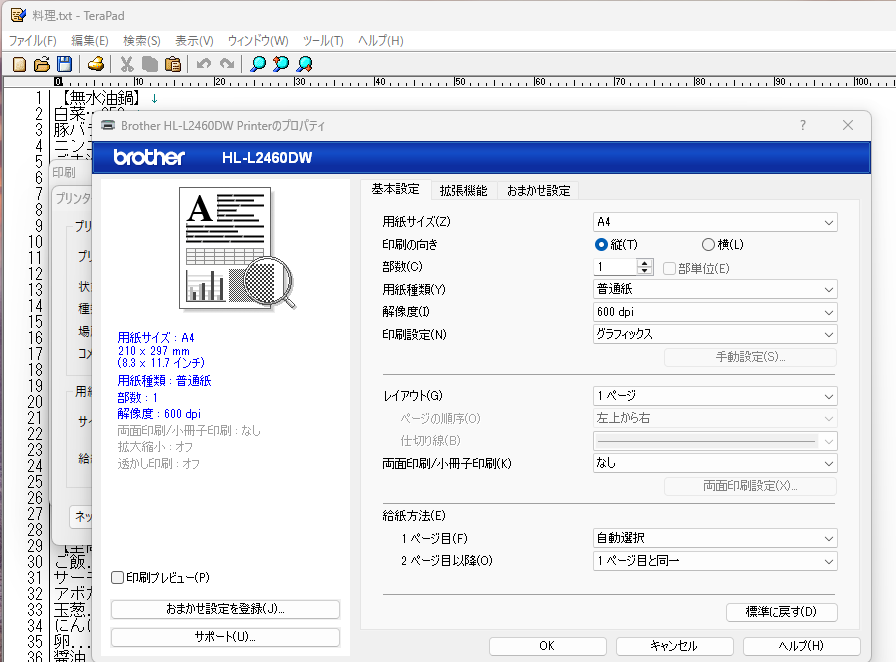Click the Open folder icon in TeraPad toolbar
This screenshot has height=662, width=896.
(42, 64)
